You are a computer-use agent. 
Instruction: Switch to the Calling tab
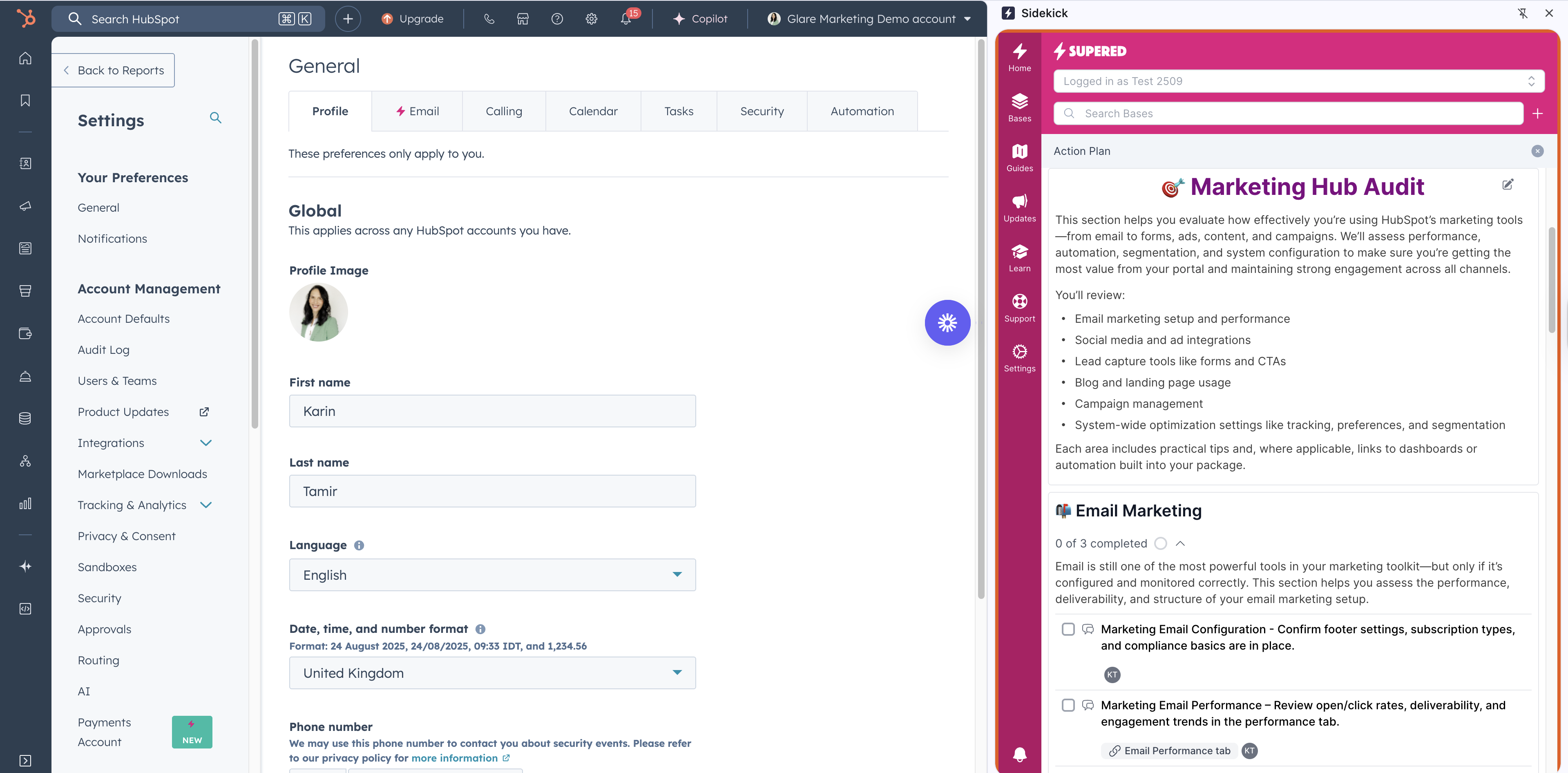(x=504, y=112)
